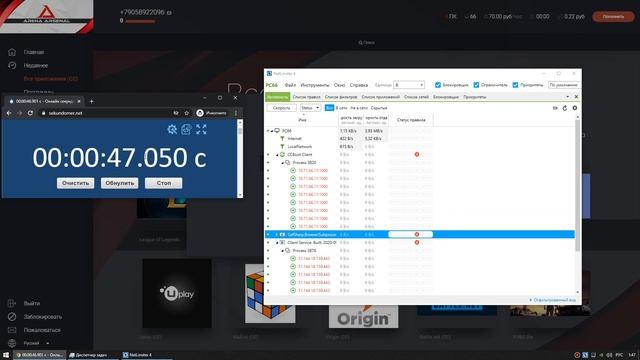
Task: Open the Rubik's cube tile in launcher
Action: (x=270, y=293)
